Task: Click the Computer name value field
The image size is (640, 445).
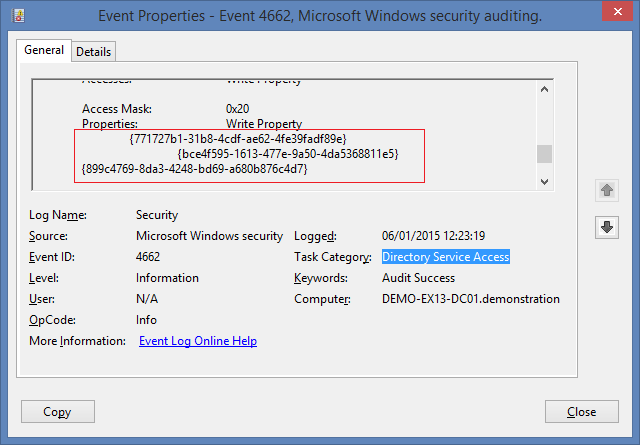Action: tap(471, 299)
